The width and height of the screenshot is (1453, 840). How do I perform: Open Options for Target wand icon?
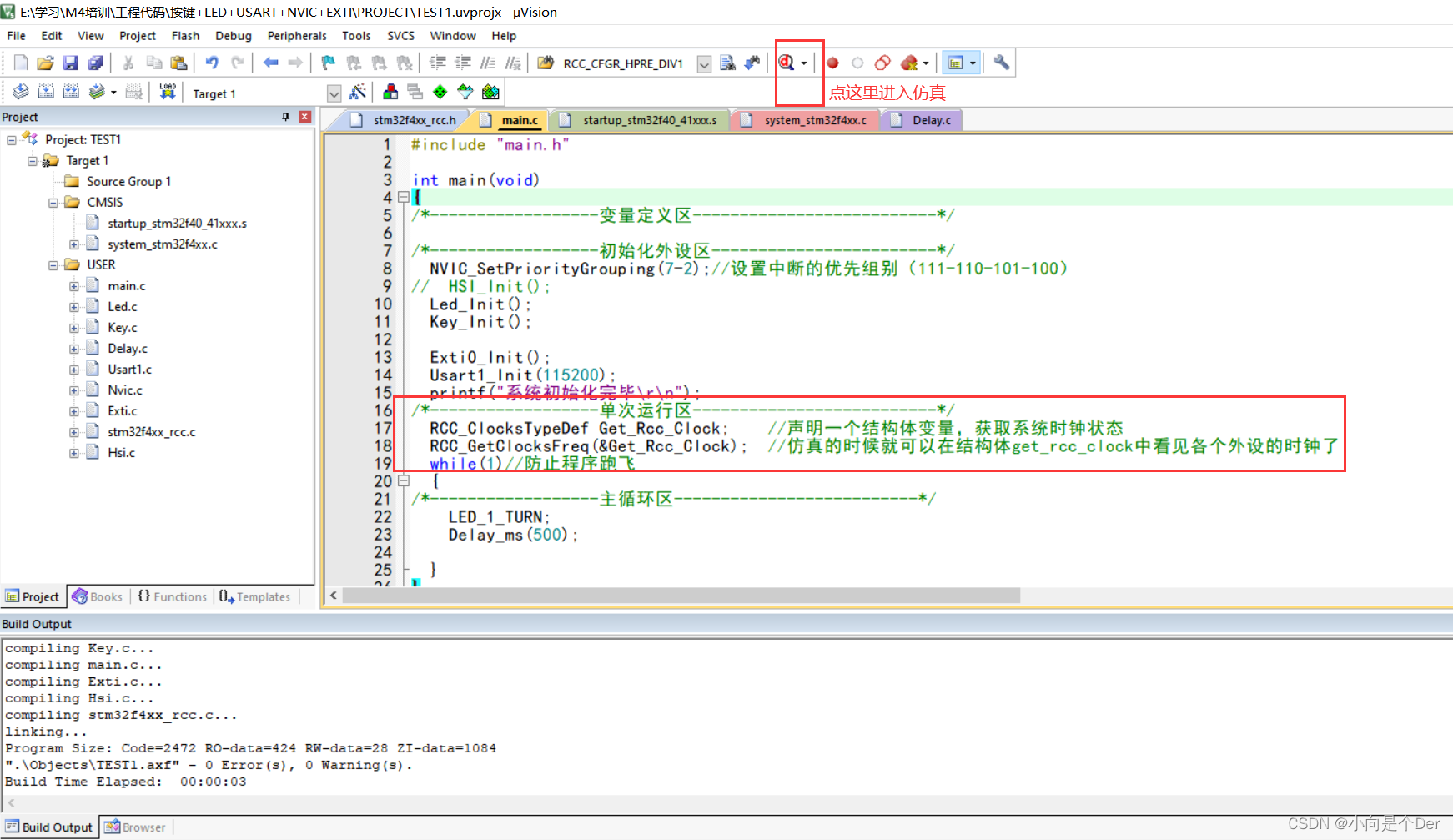(358, 92)
